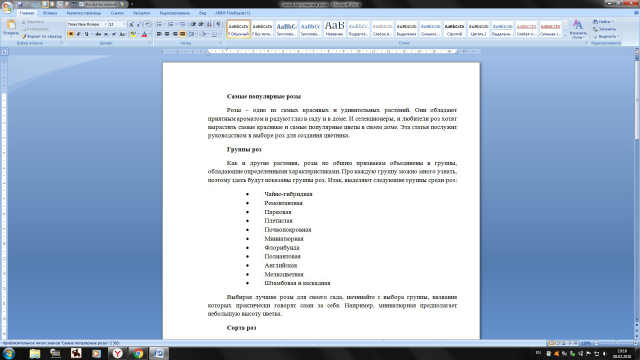Open Изменить стили menu
Image resolution: width=640 pixels, height=360 pixels.
click(x=578, y=29)
